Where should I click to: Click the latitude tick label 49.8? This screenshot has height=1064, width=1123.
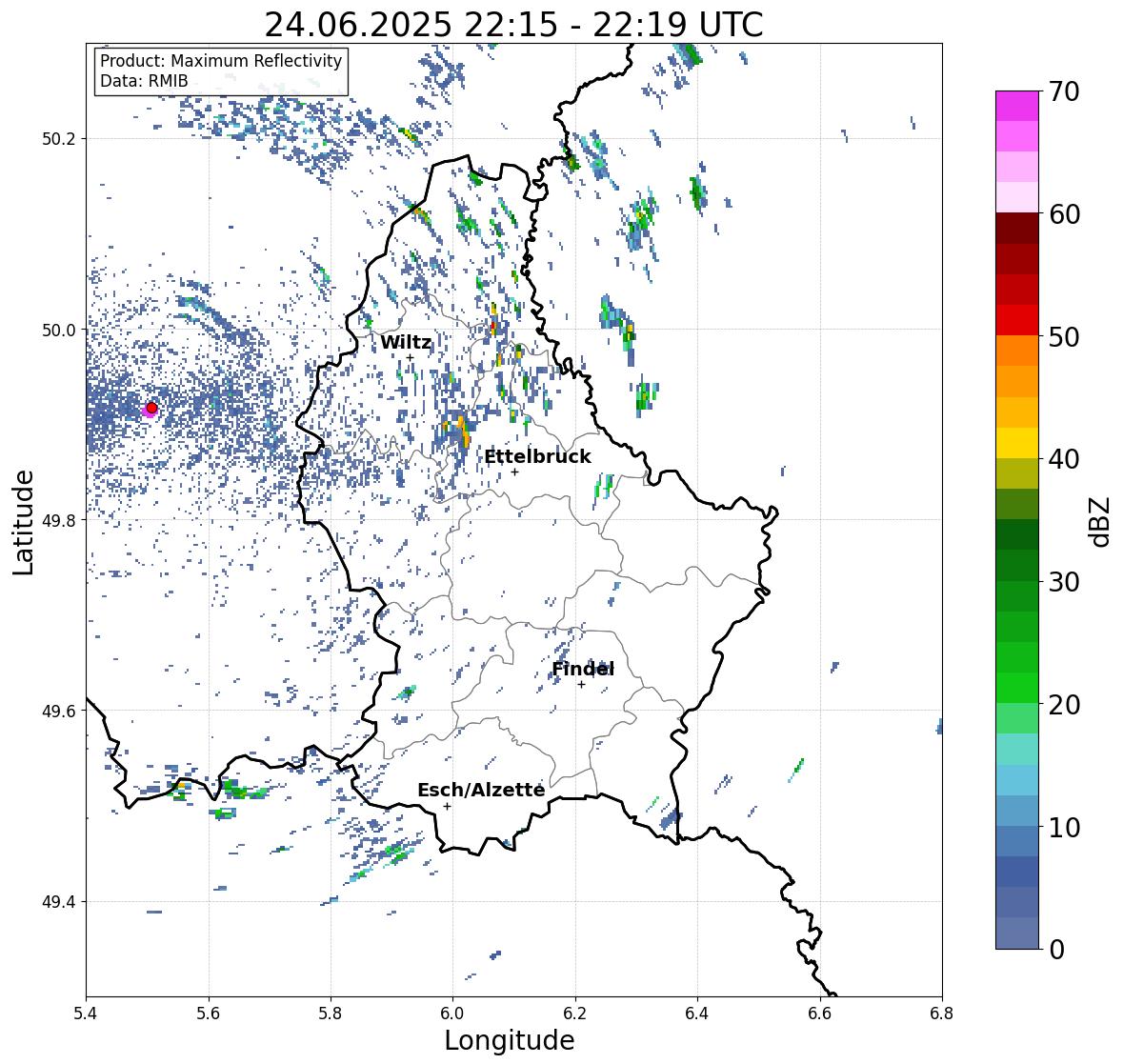coord(59,520)
